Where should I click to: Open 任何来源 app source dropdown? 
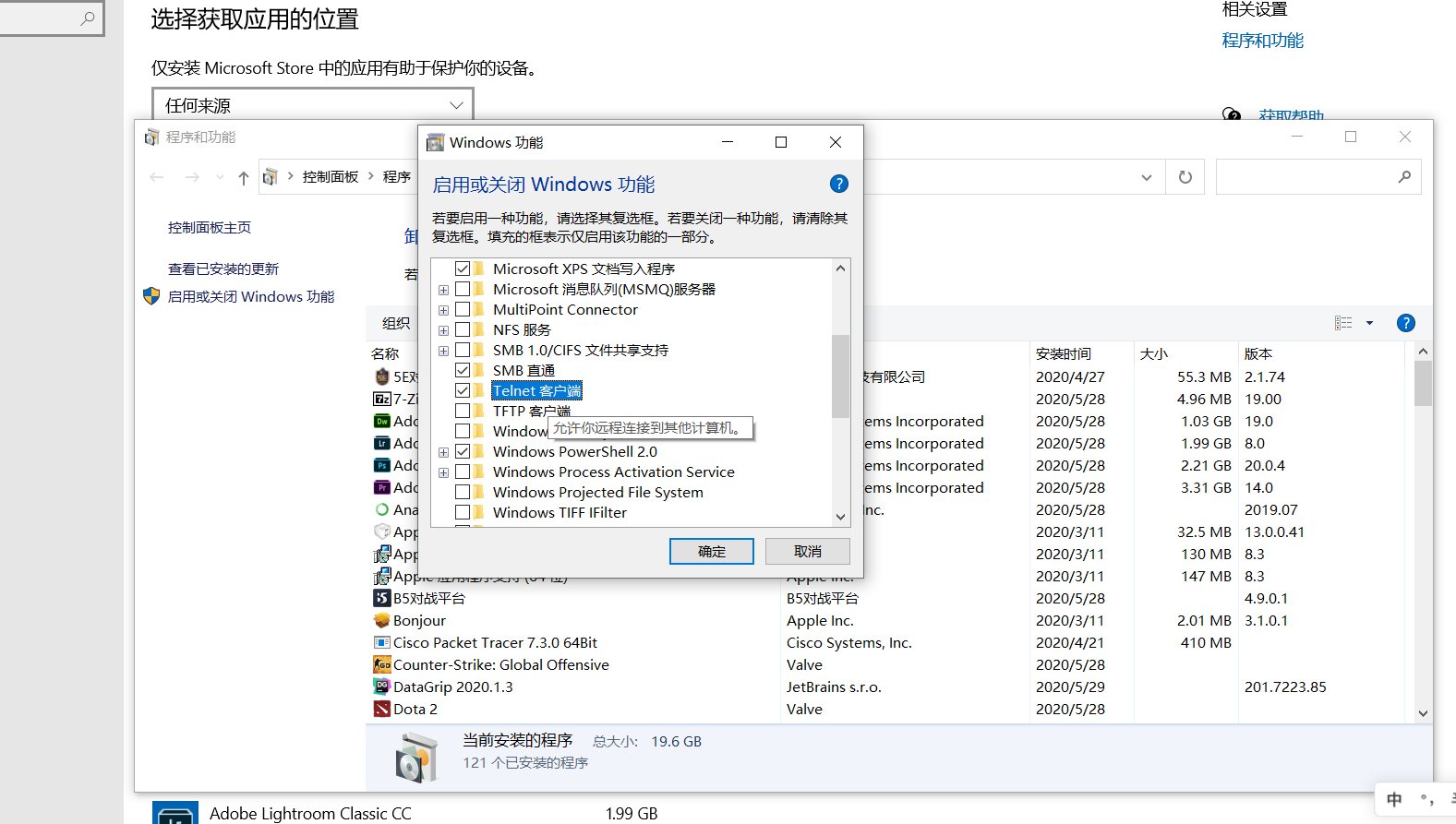[313, 105]
